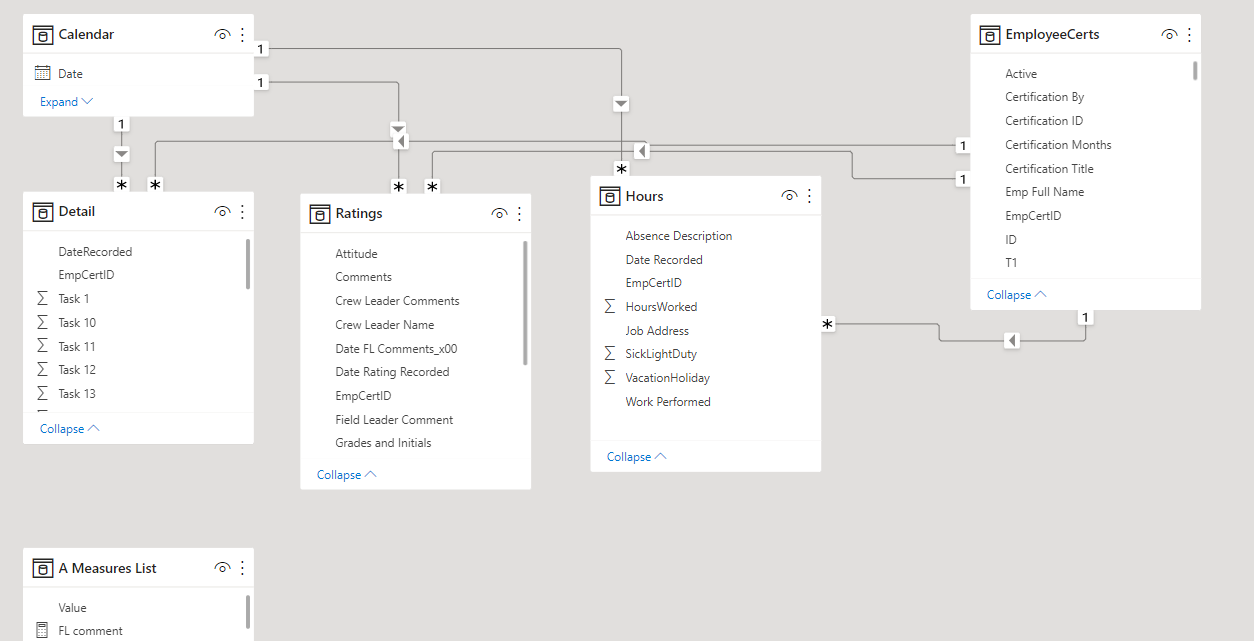The image size is (1254, 641).
Task: Click the EmployeeCerts table scrollbar
Action: 1195,70
